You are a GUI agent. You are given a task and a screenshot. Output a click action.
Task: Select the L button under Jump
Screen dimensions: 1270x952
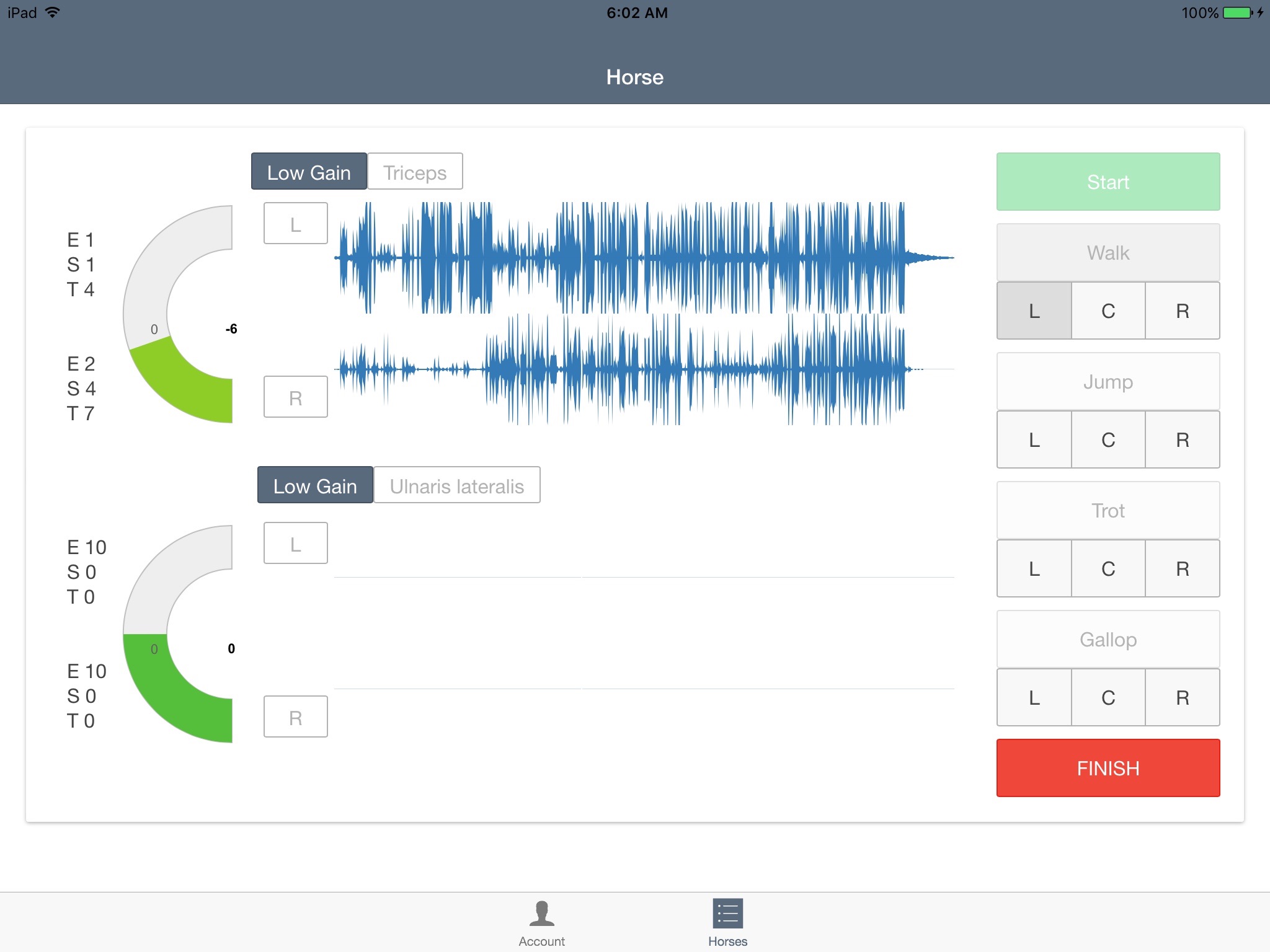pos(1034,440)
